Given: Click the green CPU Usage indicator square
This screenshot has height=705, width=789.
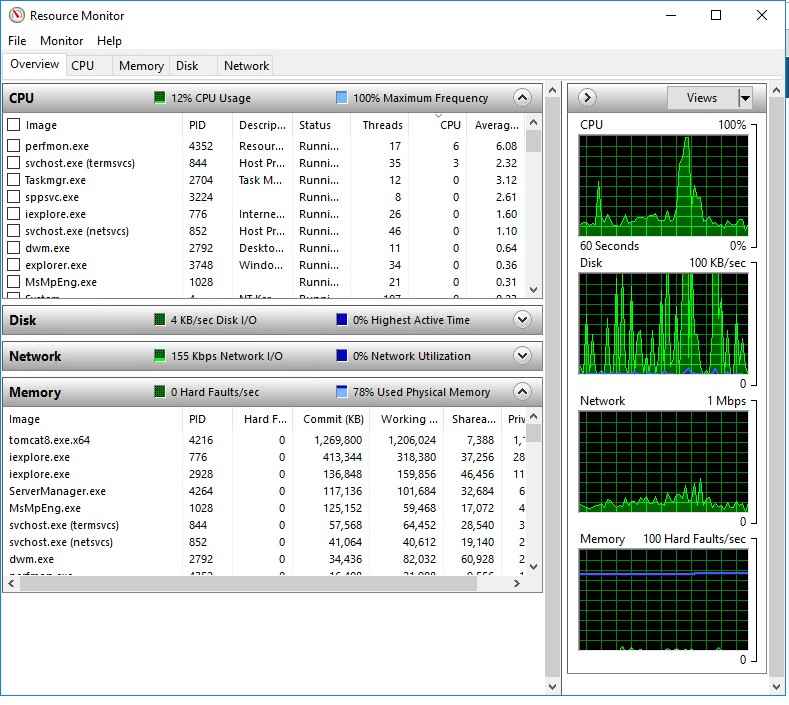Looking at the screenshot, I should click(160, 97).
